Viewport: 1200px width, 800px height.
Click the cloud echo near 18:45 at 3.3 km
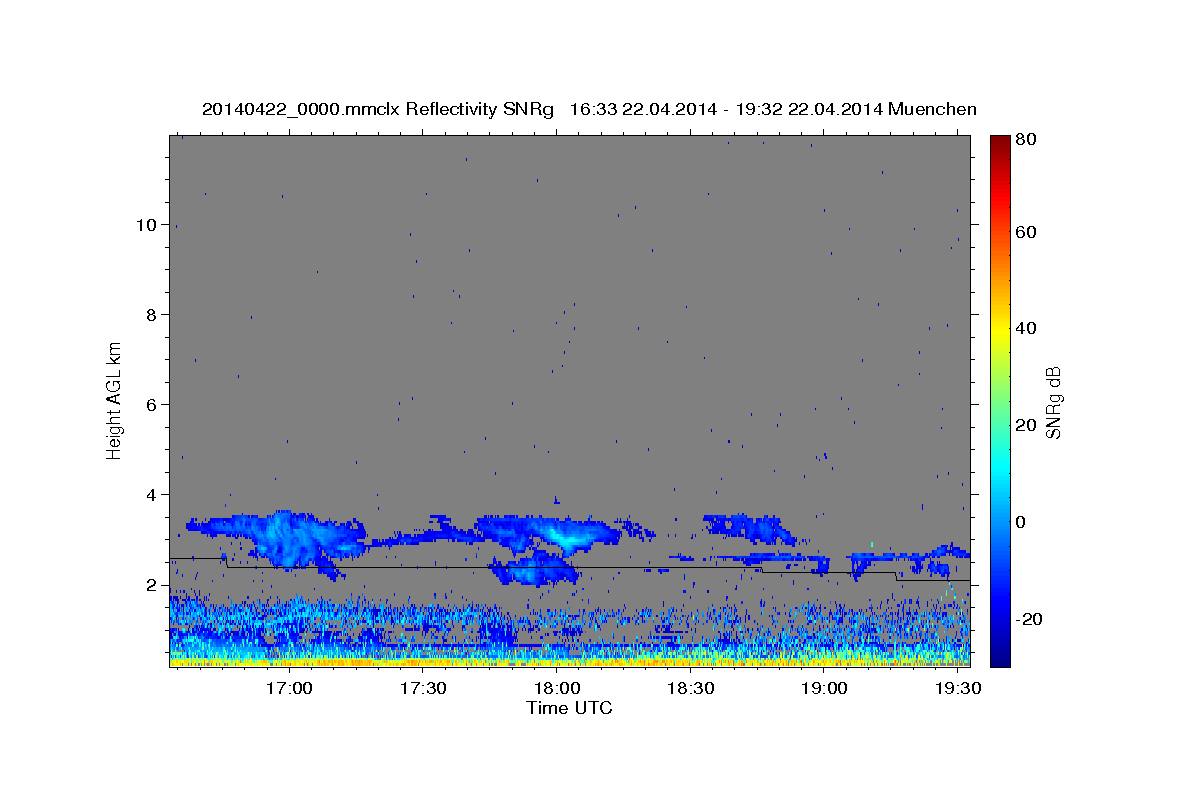[748, 529]
